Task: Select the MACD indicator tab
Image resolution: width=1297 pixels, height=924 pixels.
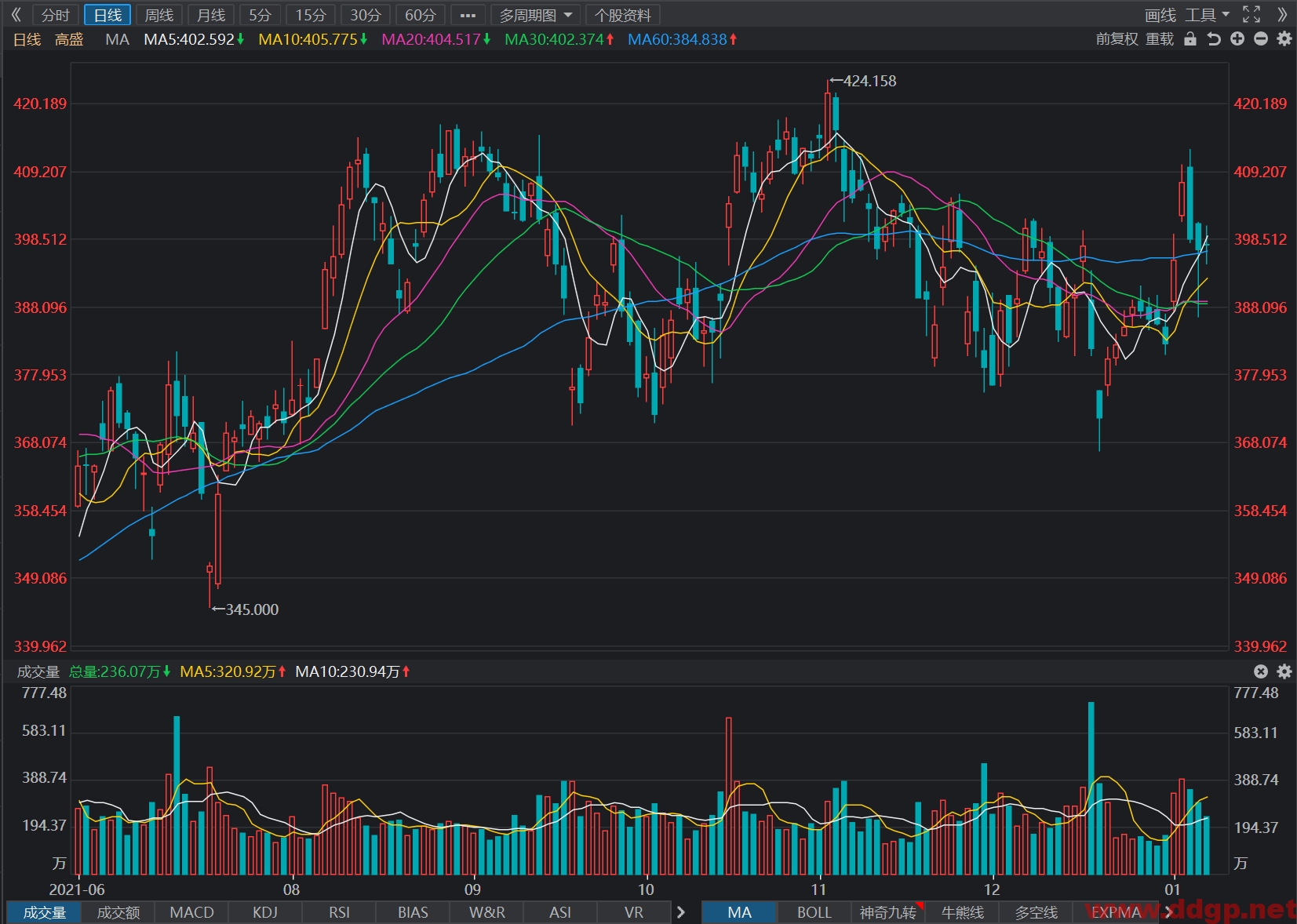Action: tap(191, 912)
